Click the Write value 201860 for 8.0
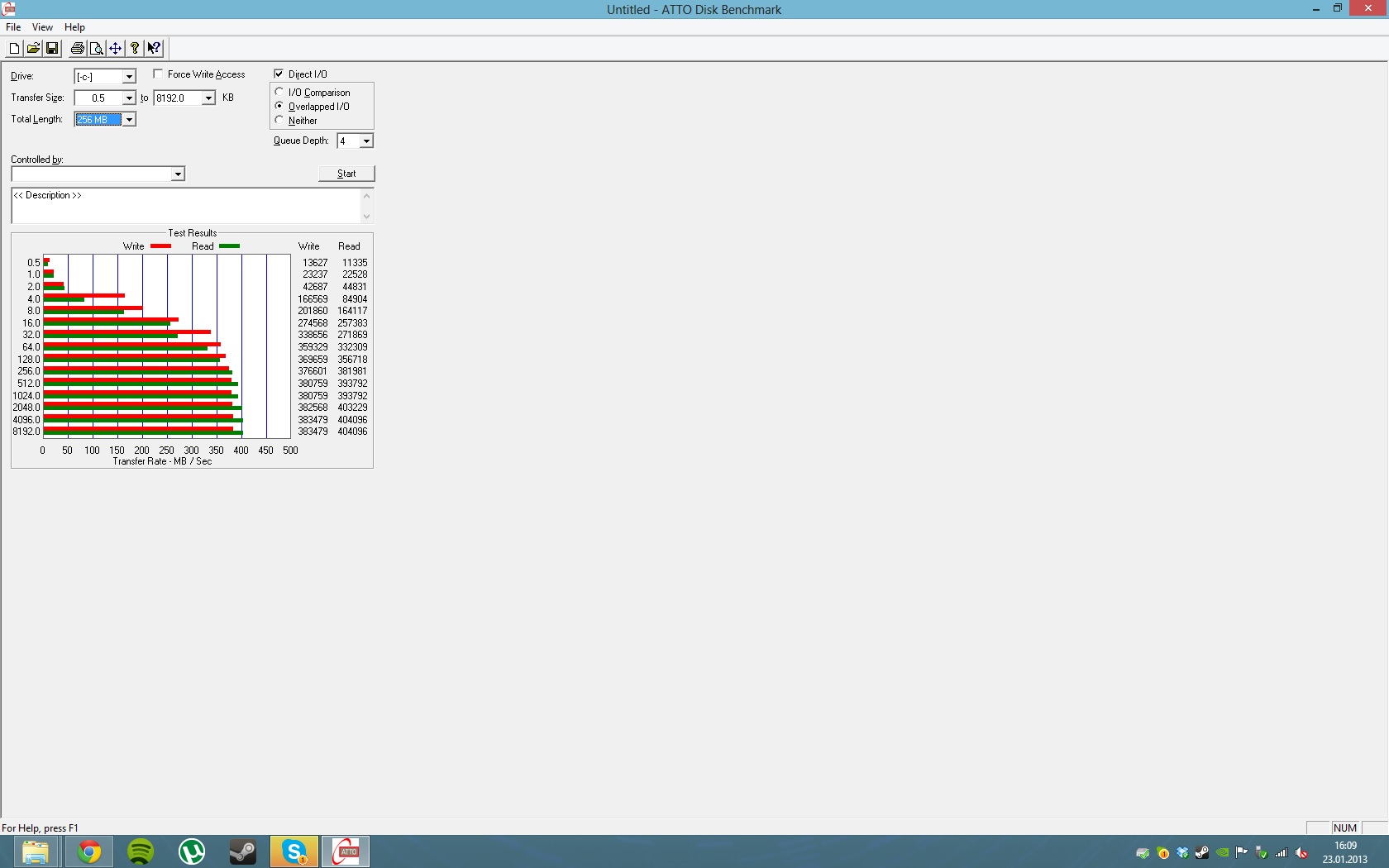Image resolution: width=1389 pixels, height=868 pixels. coord(313,311)
